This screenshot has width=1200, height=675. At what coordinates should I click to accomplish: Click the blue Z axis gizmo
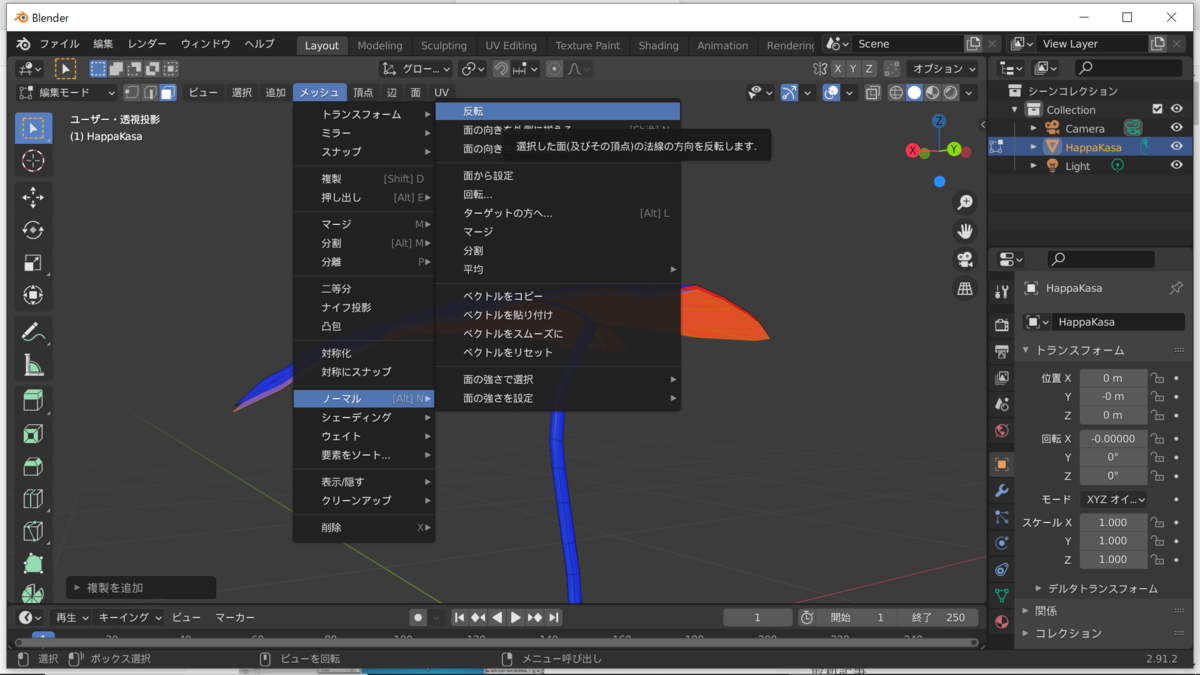[939, 121]
